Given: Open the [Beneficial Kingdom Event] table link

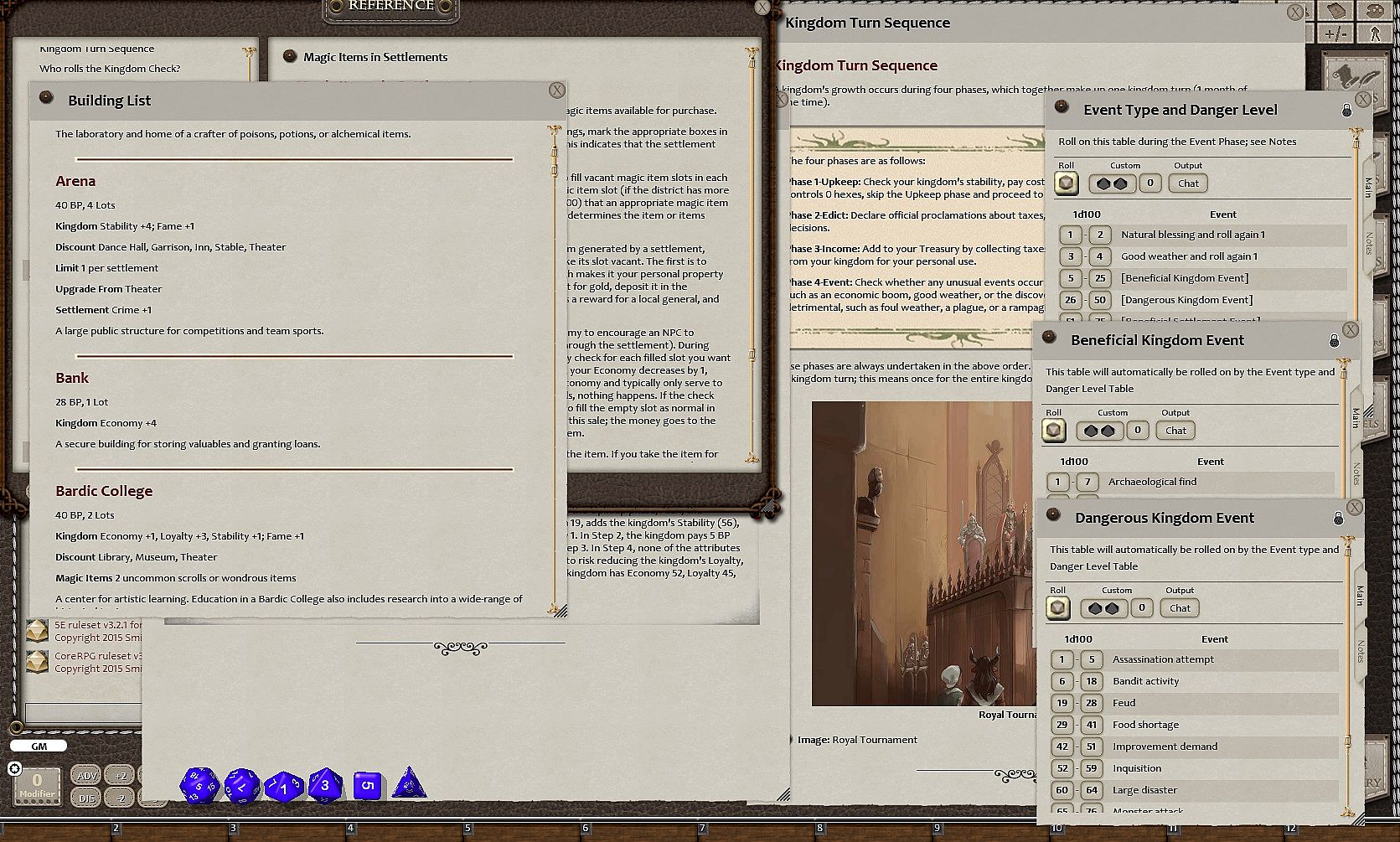Looking at the screenshot, I should pos(1185,278).
